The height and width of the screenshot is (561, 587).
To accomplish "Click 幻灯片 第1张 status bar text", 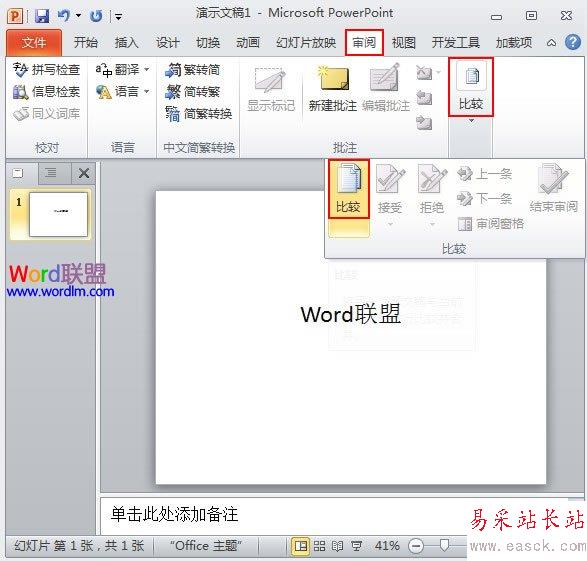I will click(79, 546).
